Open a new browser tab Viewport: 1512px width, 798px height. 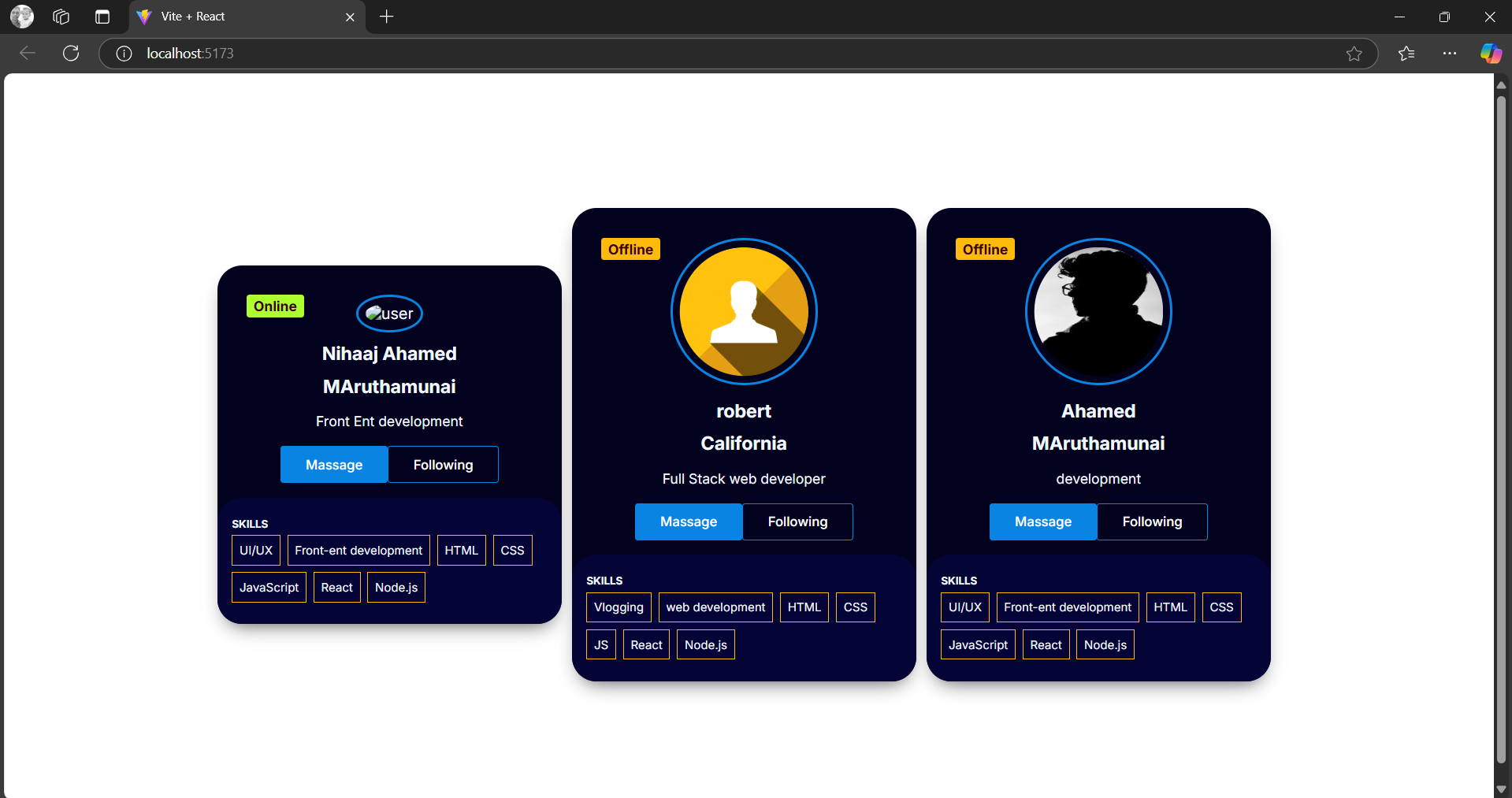386,17
